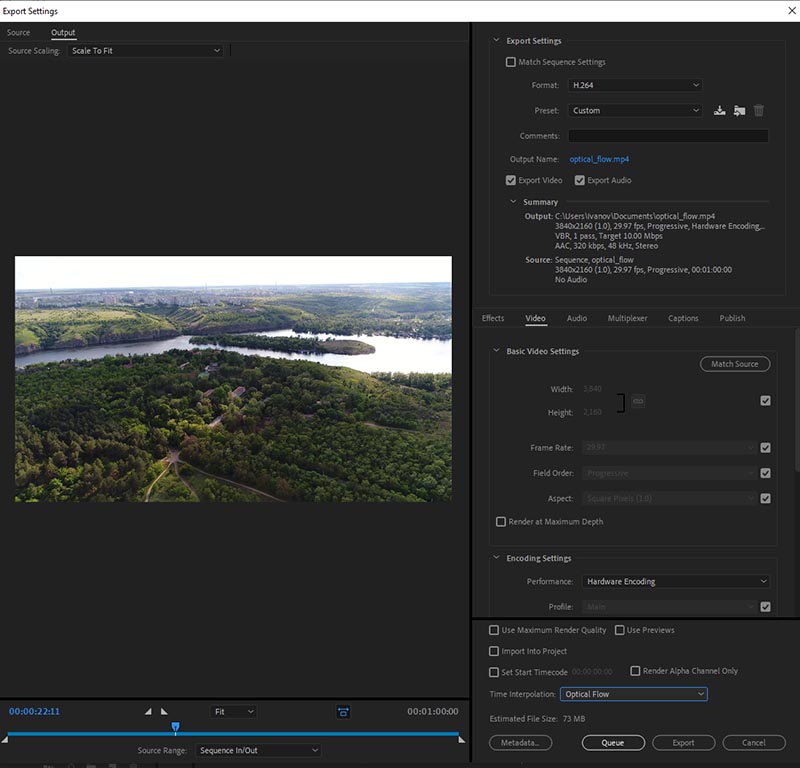Uncheck Export Audio
Image resolution: width=800 pixels, height=768 pixels.
coord(580,180)
